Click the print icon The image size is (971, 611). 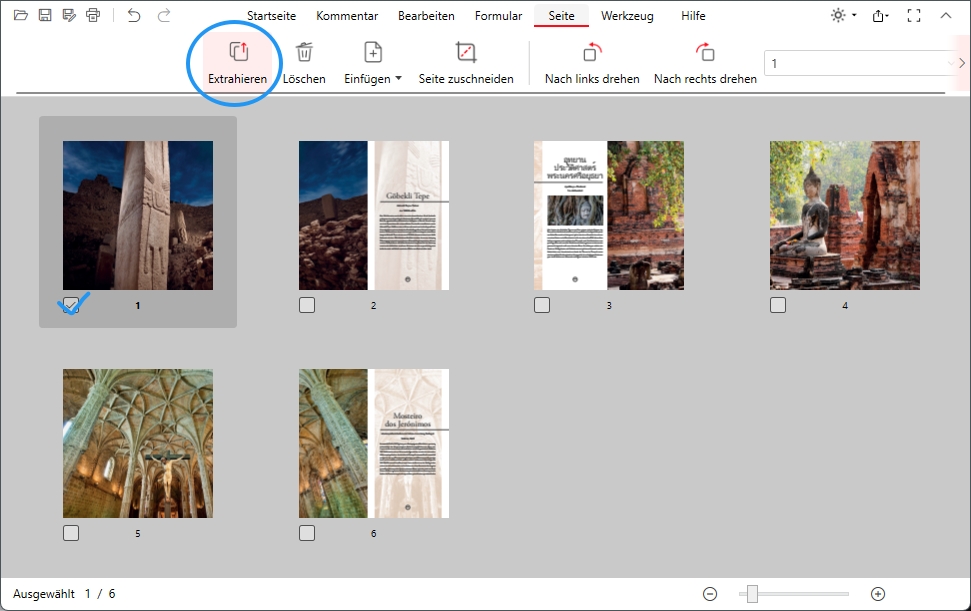(93, 15)
